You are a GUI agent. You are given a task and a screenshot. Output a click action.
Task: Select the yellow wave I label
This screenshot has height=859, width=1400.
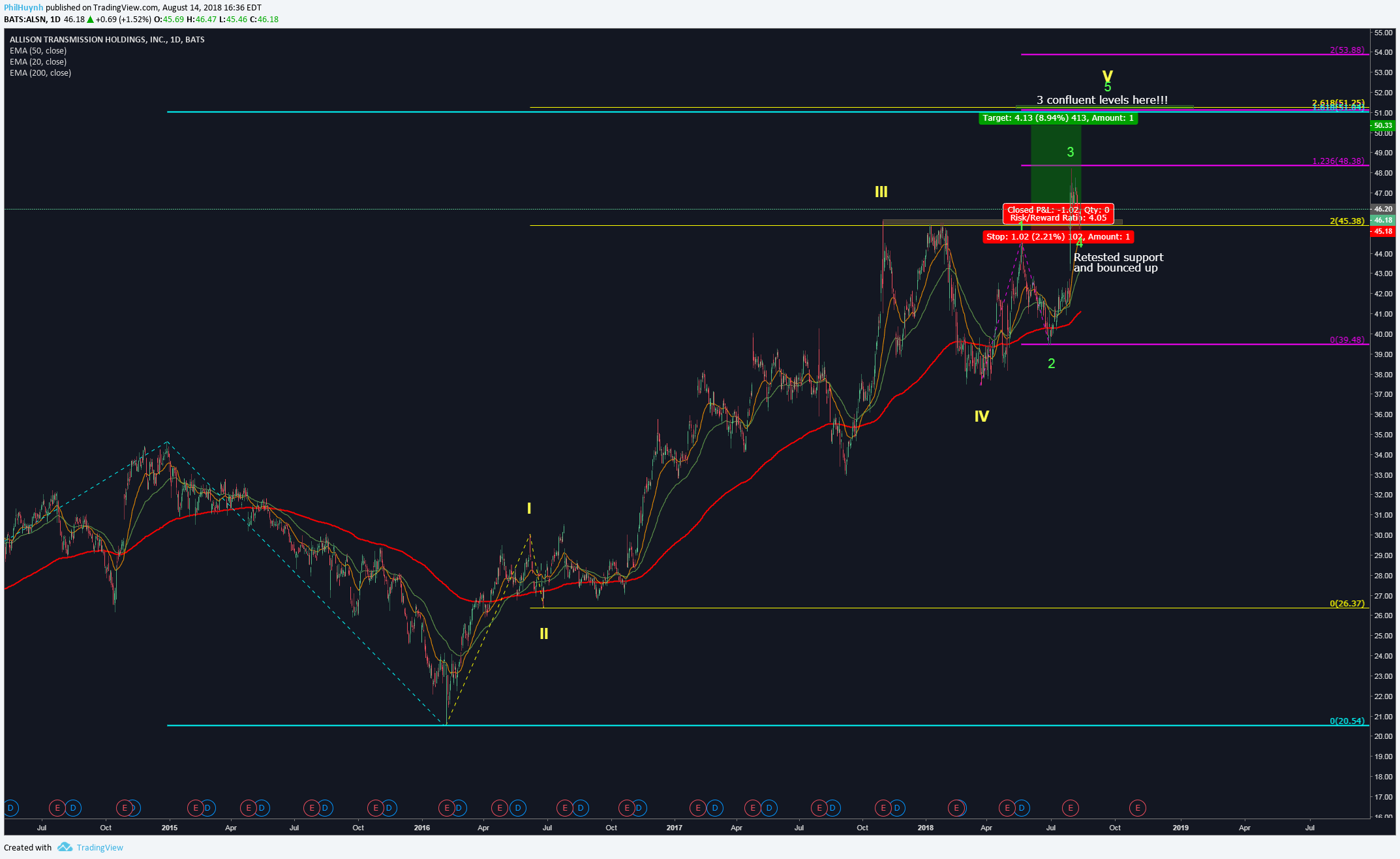(x=529, y=508)
